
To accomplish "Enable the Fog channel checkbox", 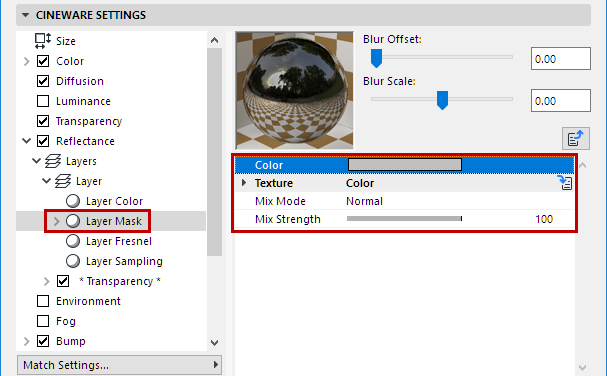I will click(x=43, y=321).
